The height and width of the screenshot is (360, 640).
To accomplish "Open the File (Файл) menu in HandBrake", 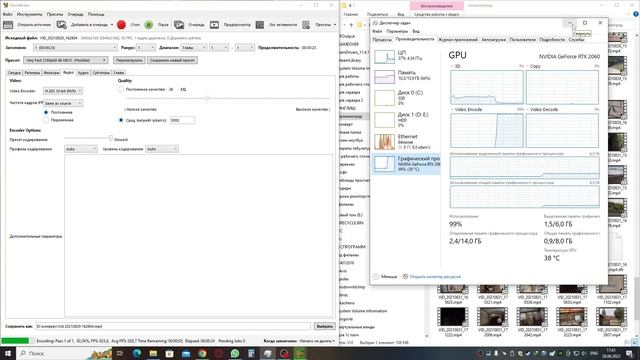I will 7,14.
